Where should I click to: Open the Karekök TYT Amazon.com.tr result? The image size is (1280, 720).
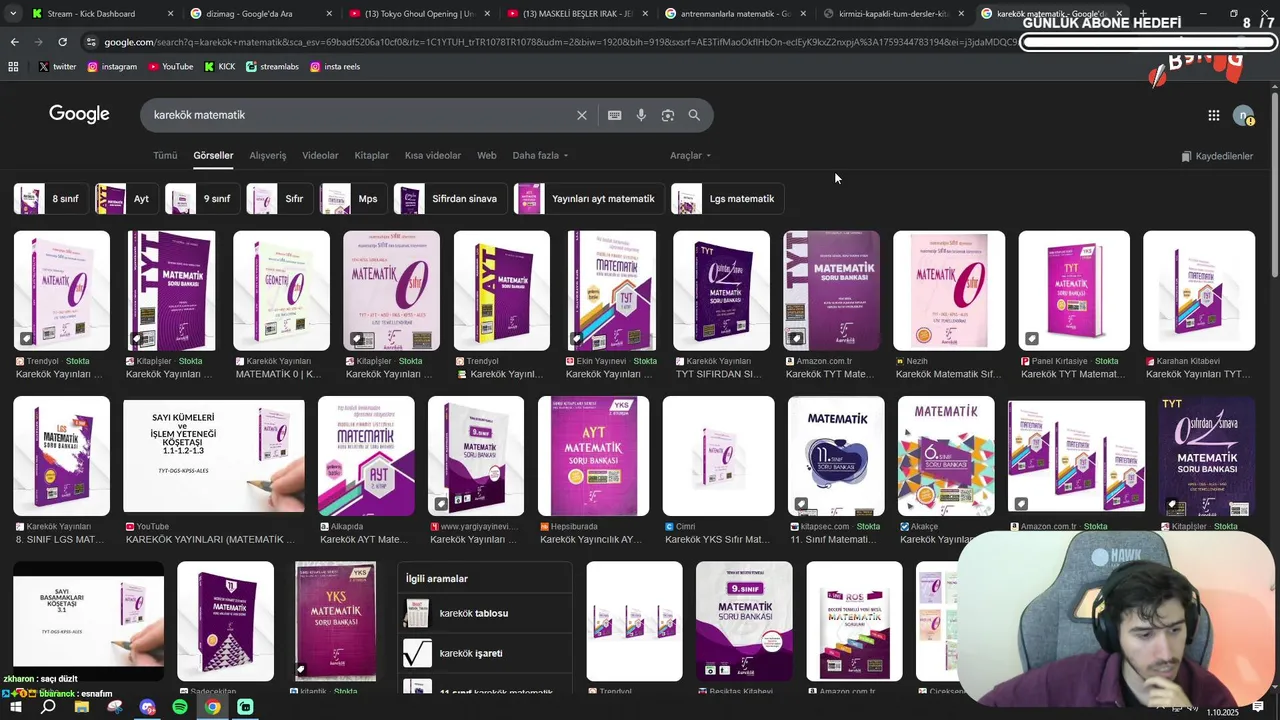(x=831, y=291)
